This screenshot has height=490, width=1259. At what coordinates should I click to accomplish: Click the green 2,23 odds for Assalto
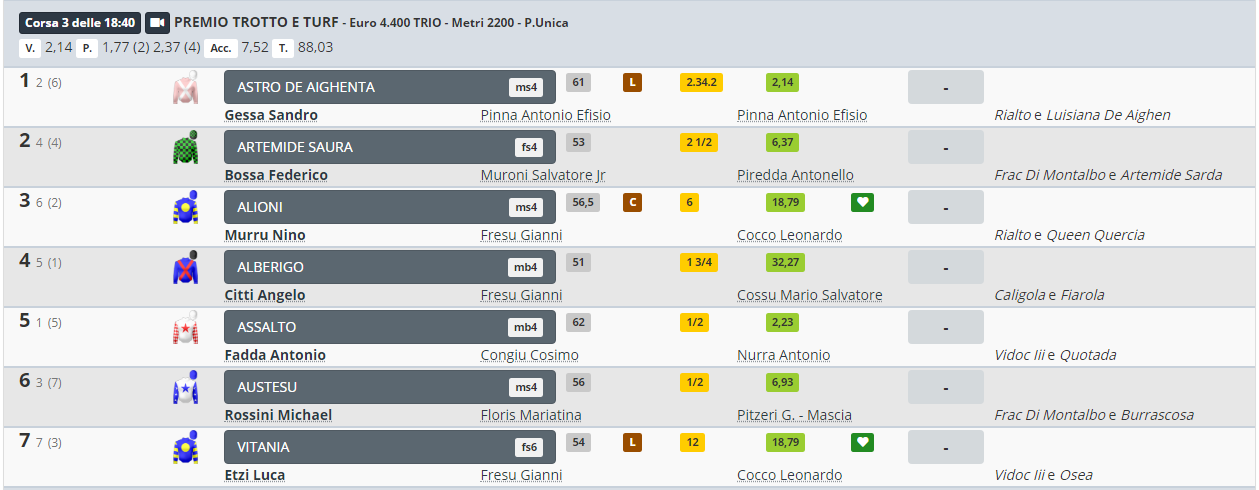[x=782, y=323]
